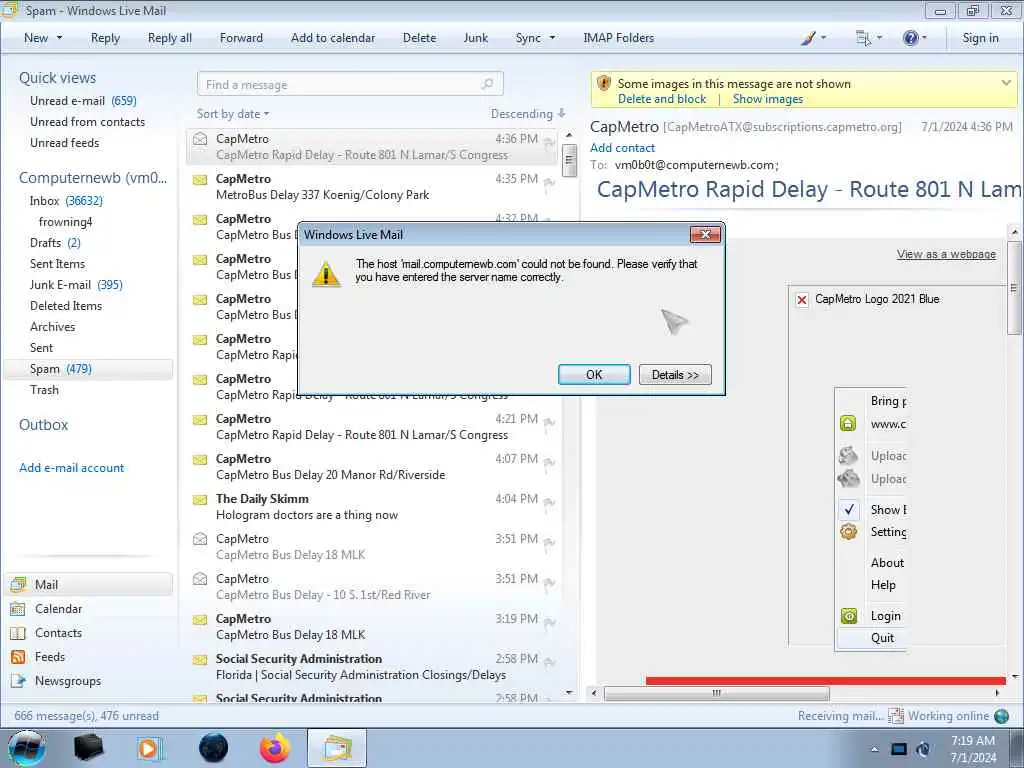Open the Trash folder
Image resolution: width=1024 pixels, height=768 pixels.
click(44, 389)
